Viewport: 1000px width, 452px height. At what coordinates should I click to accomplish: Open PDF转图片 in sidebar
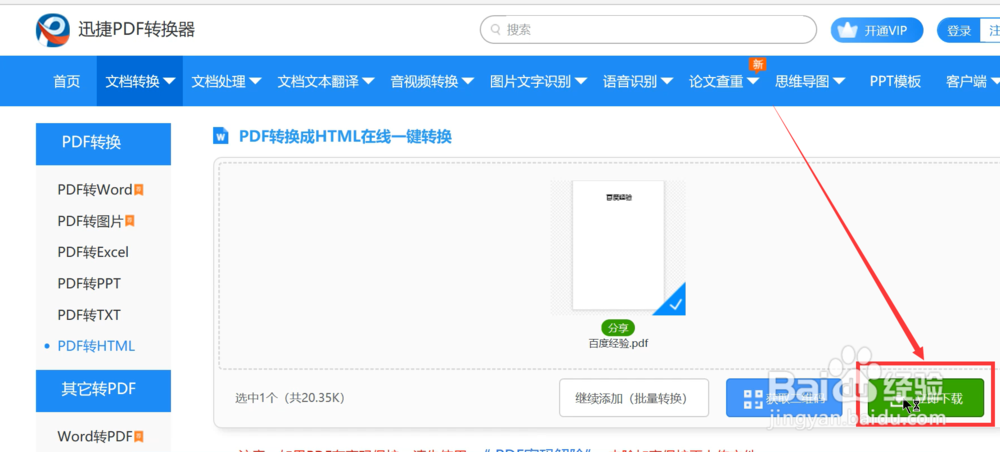pyautogui.click(x=91, y=221)
